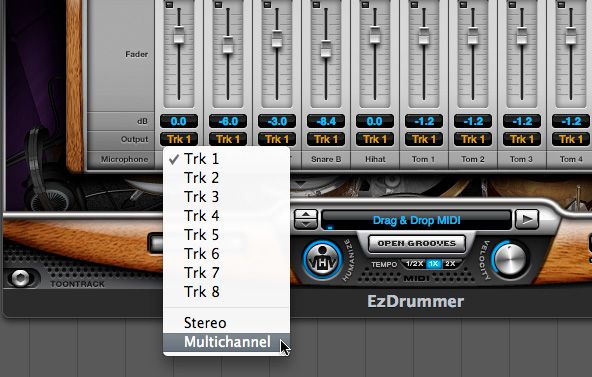Click the small square indicator above Hihat fader

[365, 5]
